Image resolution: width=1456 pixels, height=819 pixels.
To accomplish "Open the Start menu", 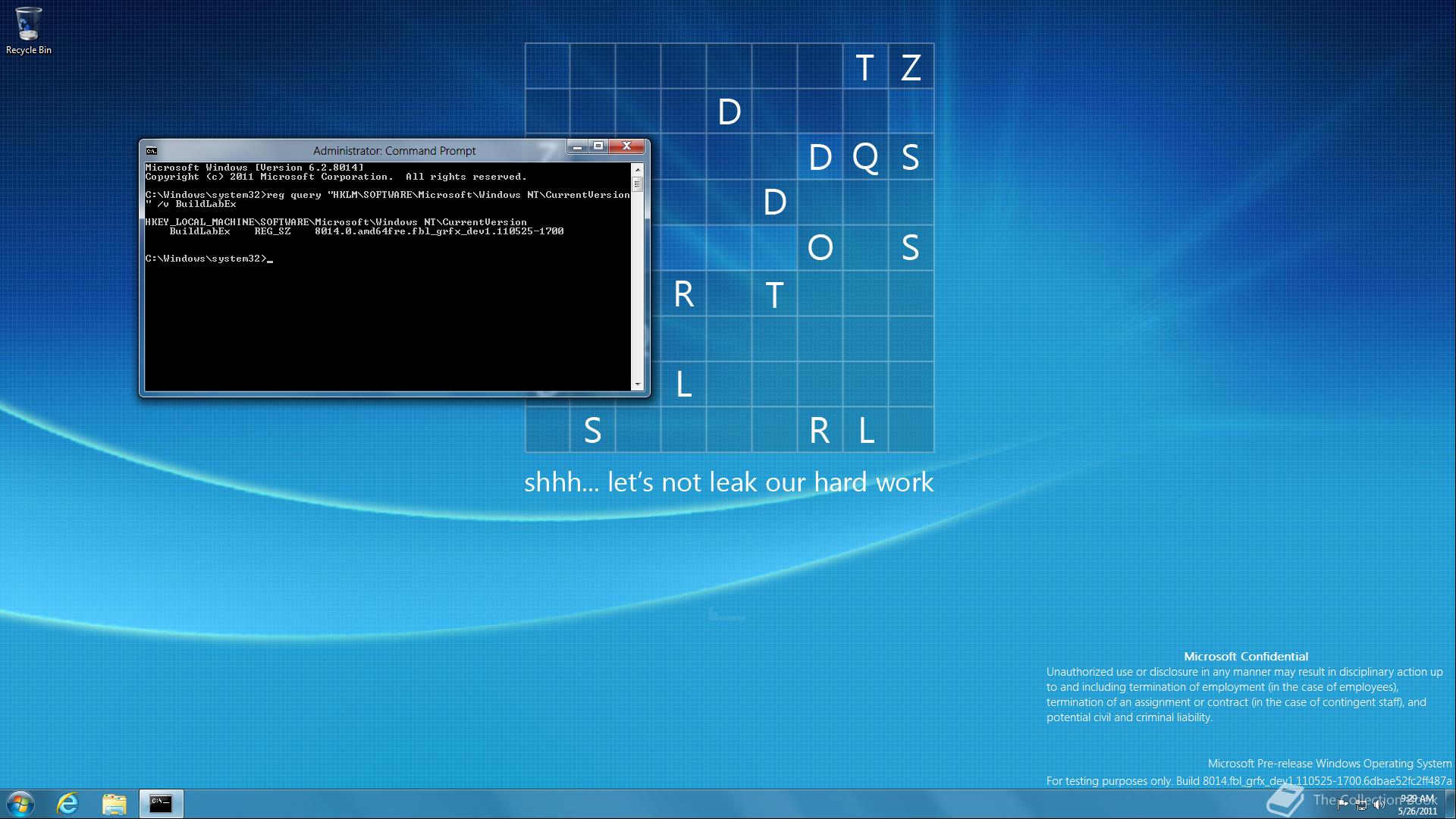I will [x=20, y=803].
